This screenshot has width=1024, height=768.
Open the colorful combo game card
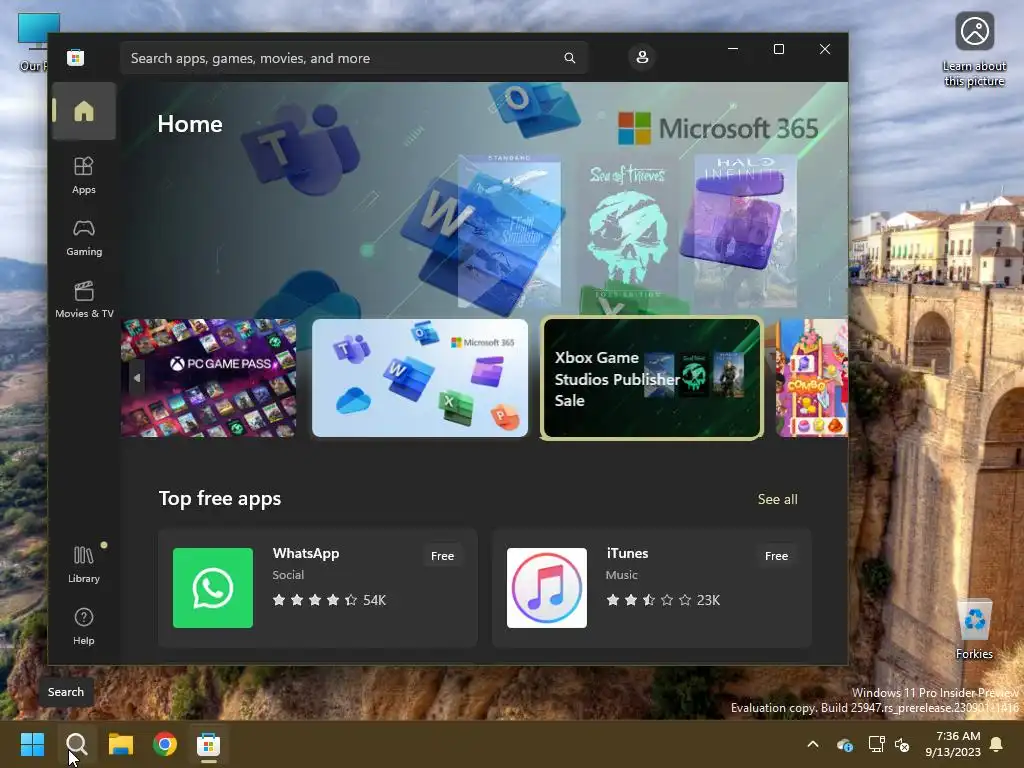click(x=812, y=377)
